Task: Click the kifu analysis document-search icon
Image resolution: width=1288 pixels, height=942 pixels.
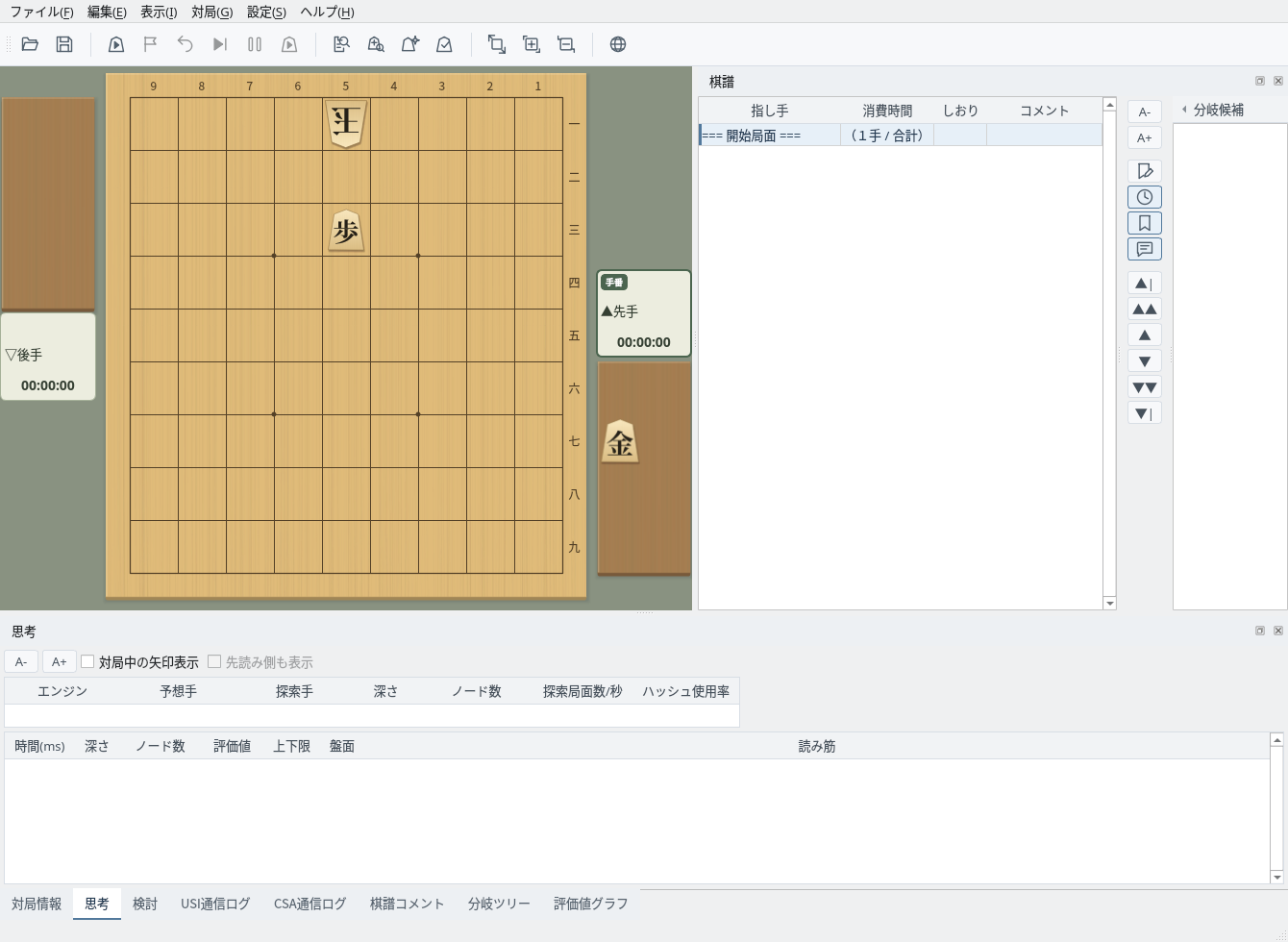Action: (341, 44)
